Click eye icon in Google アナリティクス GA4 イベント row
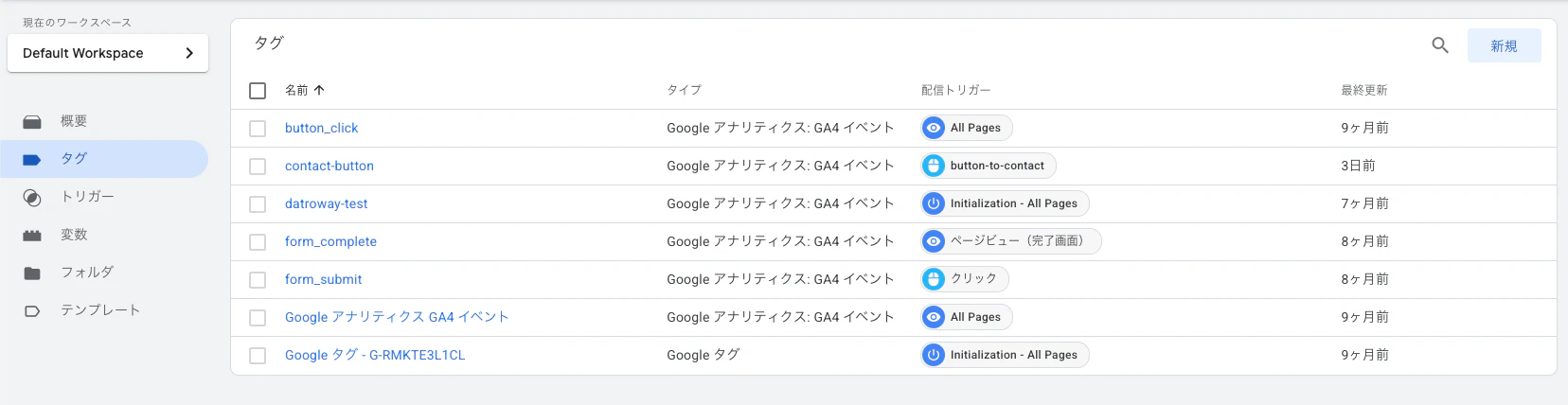This screenshot has height=405, width=1568. (934, 317)
